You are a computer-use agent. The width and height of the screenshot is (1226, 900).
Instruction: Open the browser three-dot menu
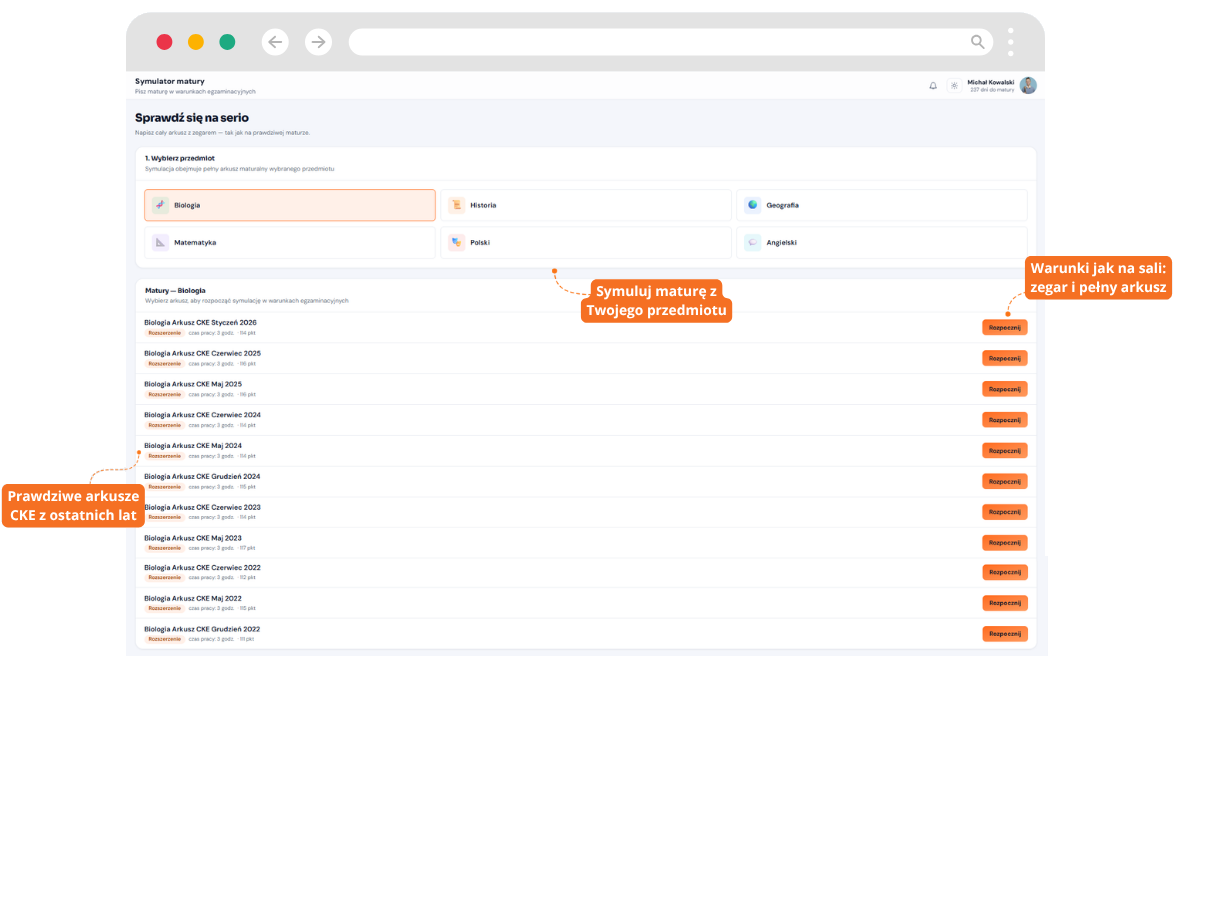click(x=1011, y=42)
